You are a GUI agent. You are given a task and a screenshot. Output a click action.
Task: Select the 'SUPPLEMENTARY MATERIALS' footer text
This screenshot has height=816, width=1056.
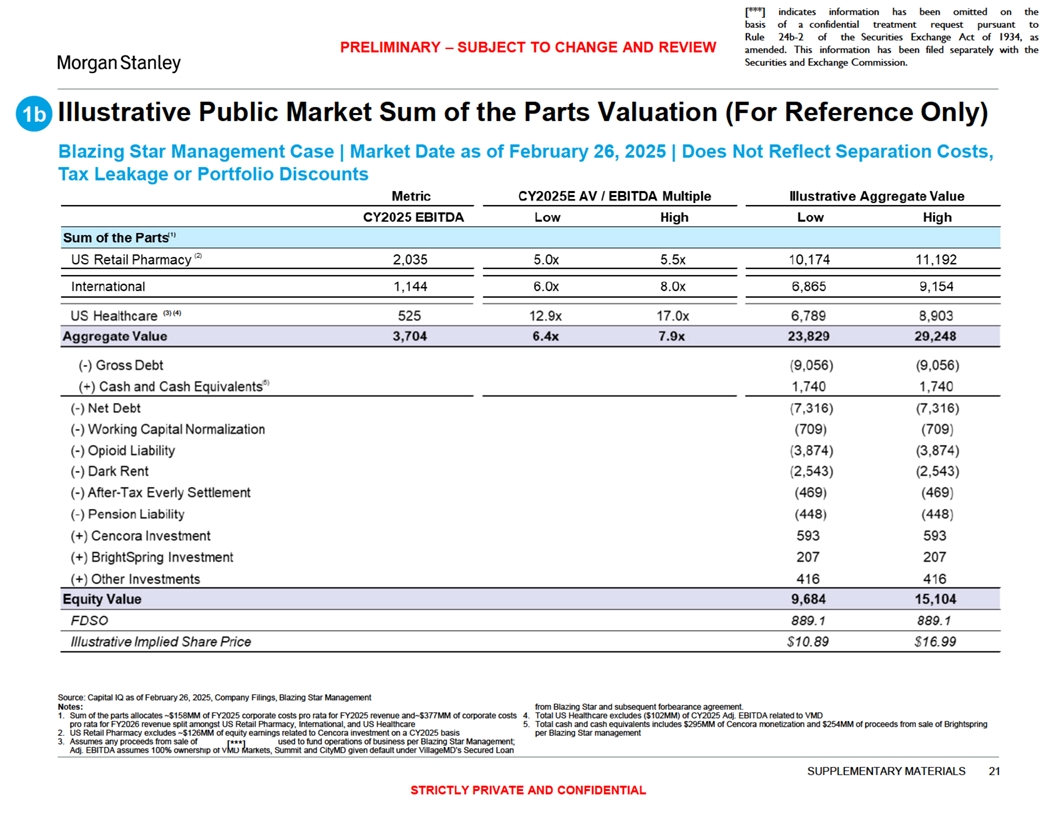(886, 771)
